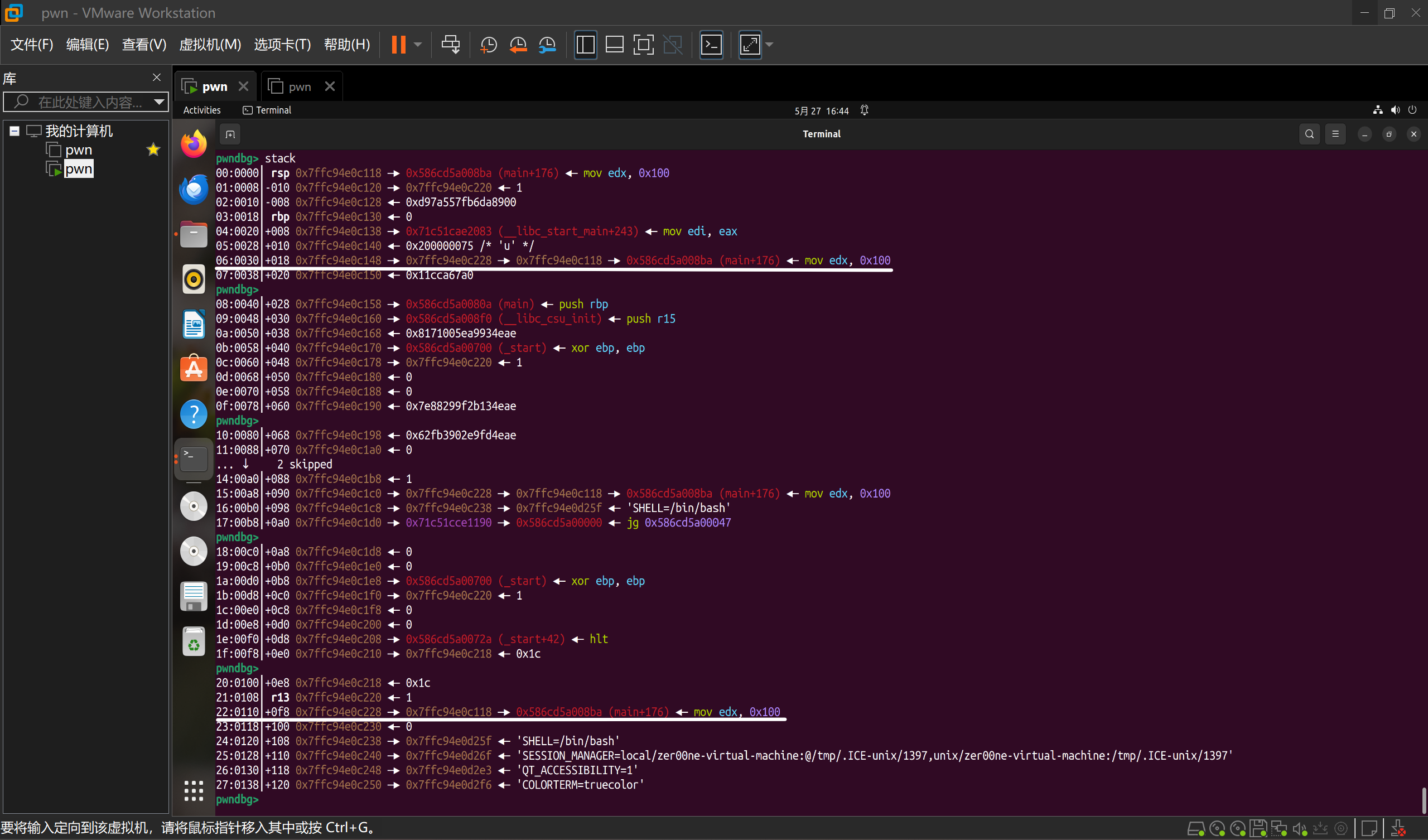Launch Firefox from the dock
Image resolution: width=1428 pixels, height=840 pixels.
click(193, 144)
